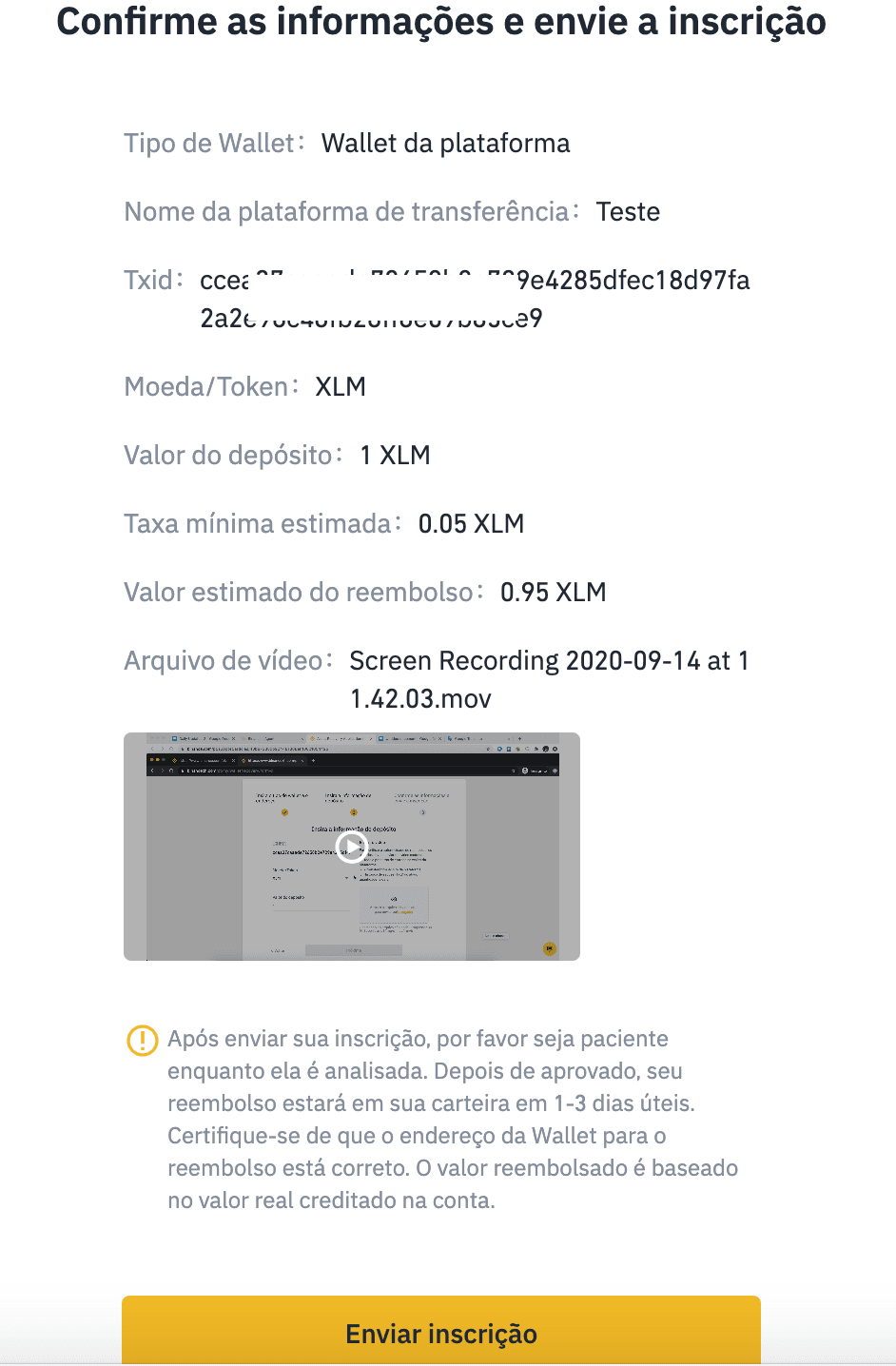Open the video preview thumbnail
The height and width of the screenshot is (1366, 896).
click(x=352, y=847)
